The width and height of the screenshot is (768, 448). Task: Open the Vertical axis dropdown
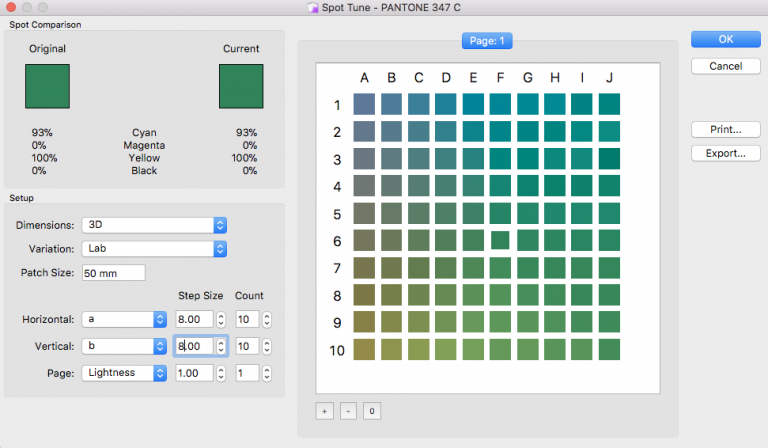coord(124,346)
